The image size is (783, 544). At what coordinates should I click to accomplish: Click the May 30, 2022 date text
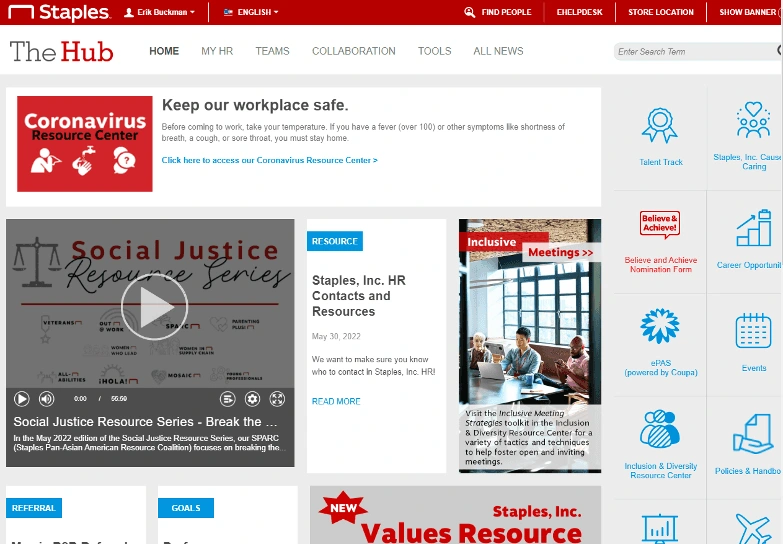(336, 336)
